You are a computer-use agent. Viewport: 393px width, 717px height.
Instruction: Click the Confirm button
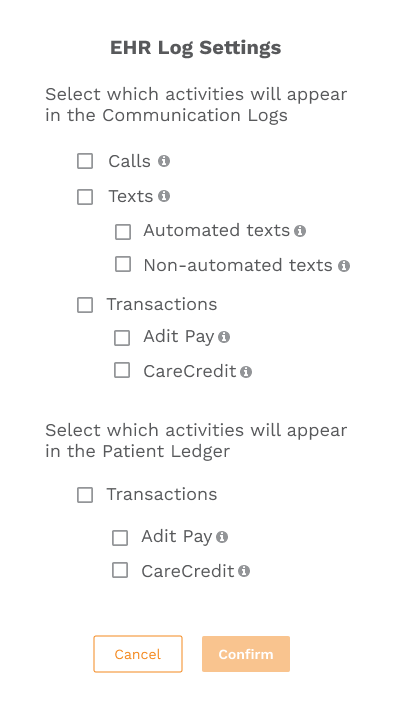pos(246,654)
